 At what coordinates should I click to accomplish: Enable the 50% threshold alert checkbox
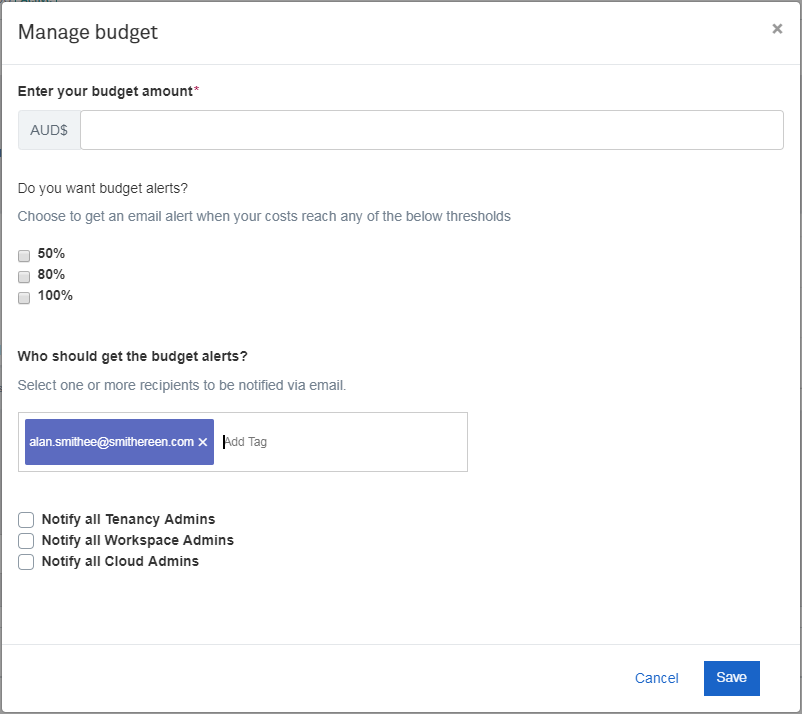click(24, 255)
